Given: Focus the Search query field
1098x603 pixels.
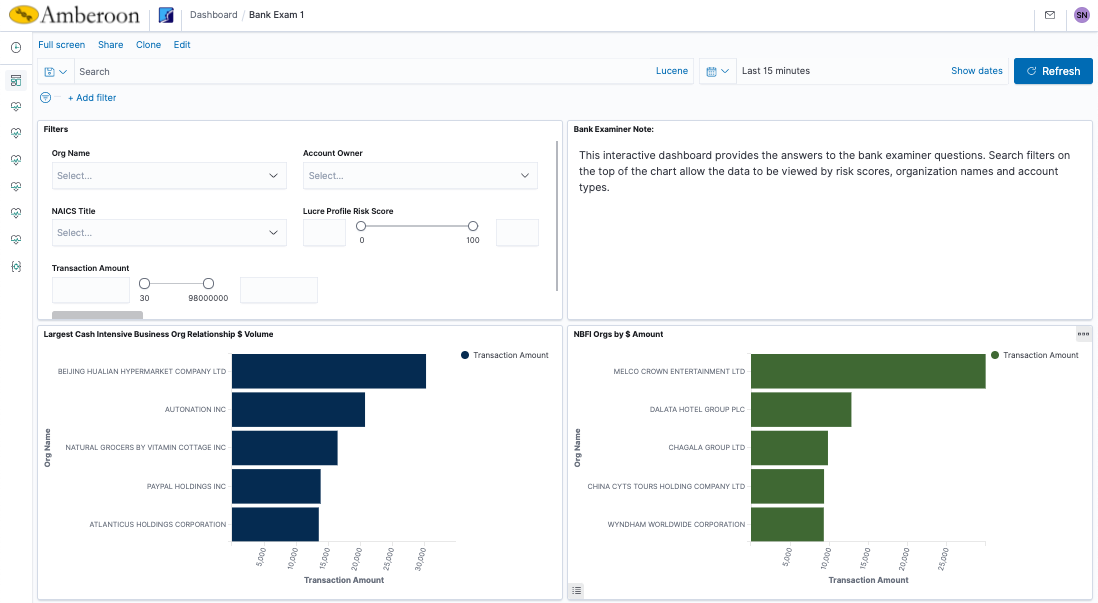Looking at the screenshot, I should click(x=364, y=71).
